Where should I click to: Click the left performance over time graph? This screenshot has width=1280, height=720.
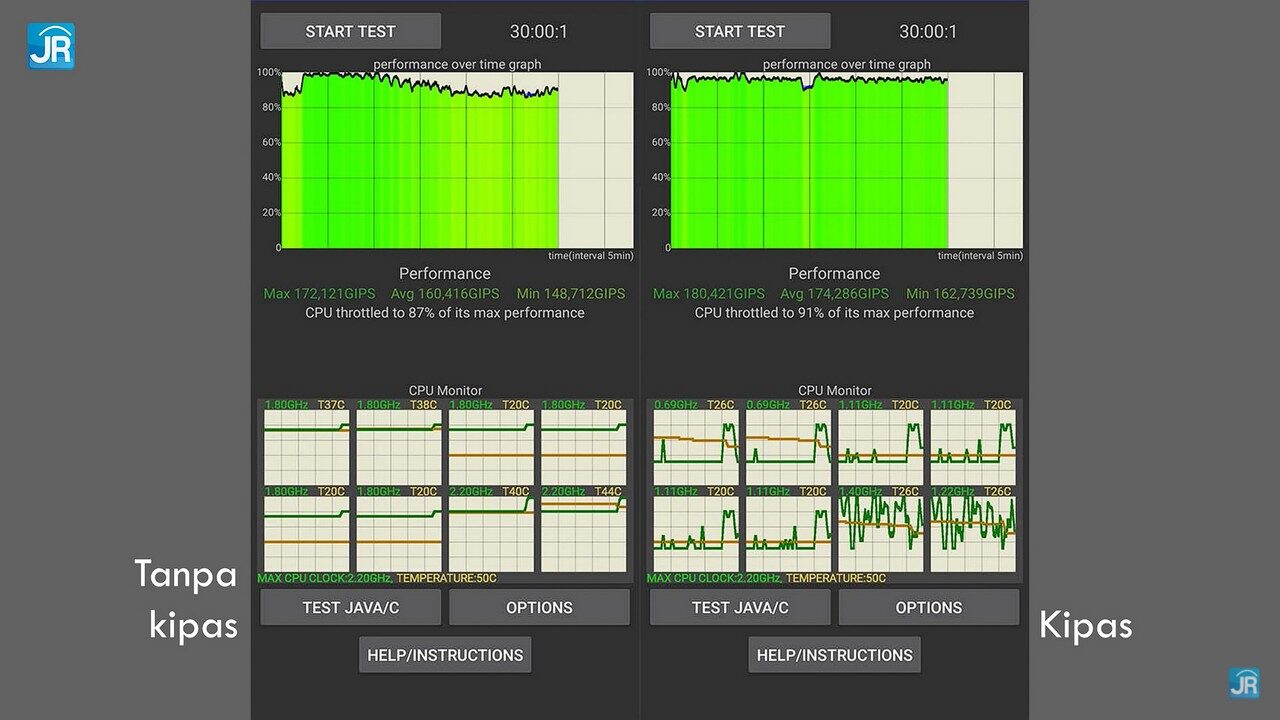point(445,160)
